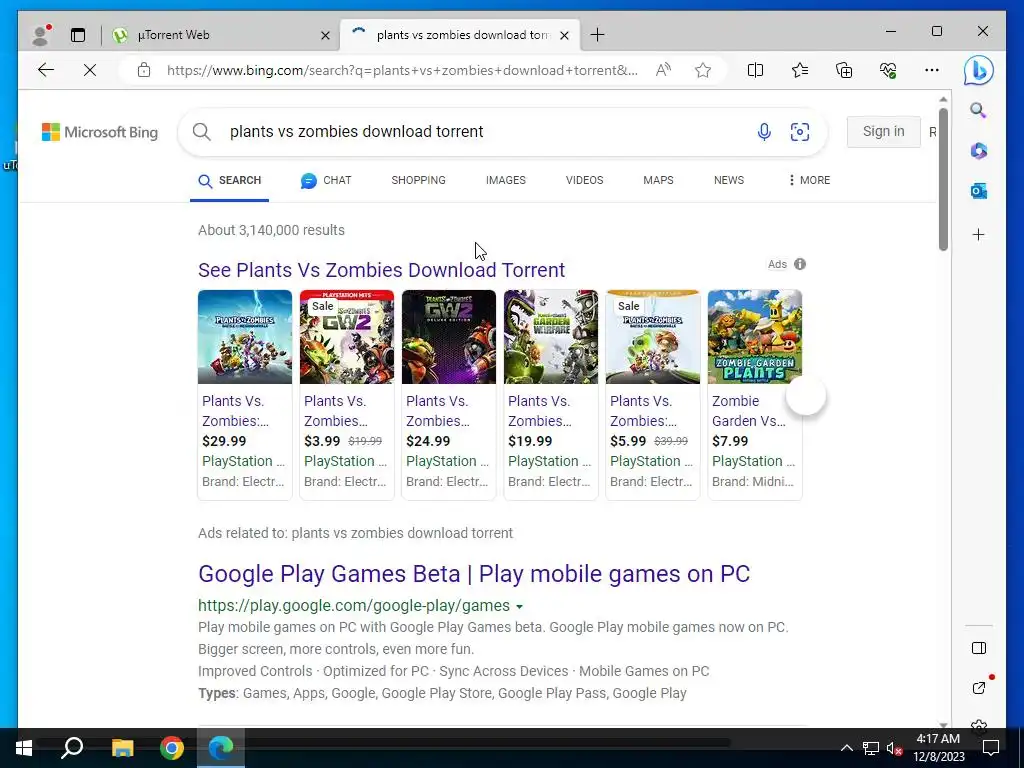Click the search box text
The width and height of the screenshot is (1024, 768).
tap(357, 131)
